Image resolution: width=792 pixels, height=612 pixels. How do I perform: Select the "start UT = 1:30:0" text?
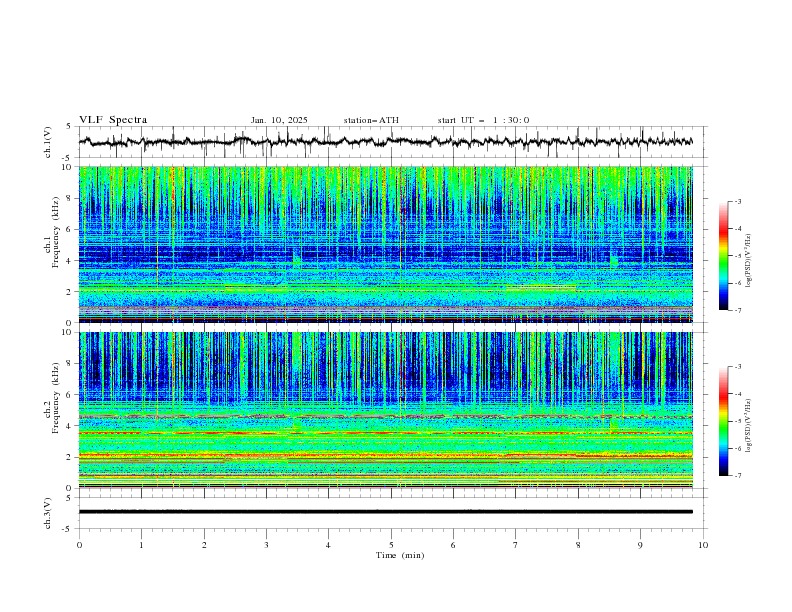(x=483, y=120)
